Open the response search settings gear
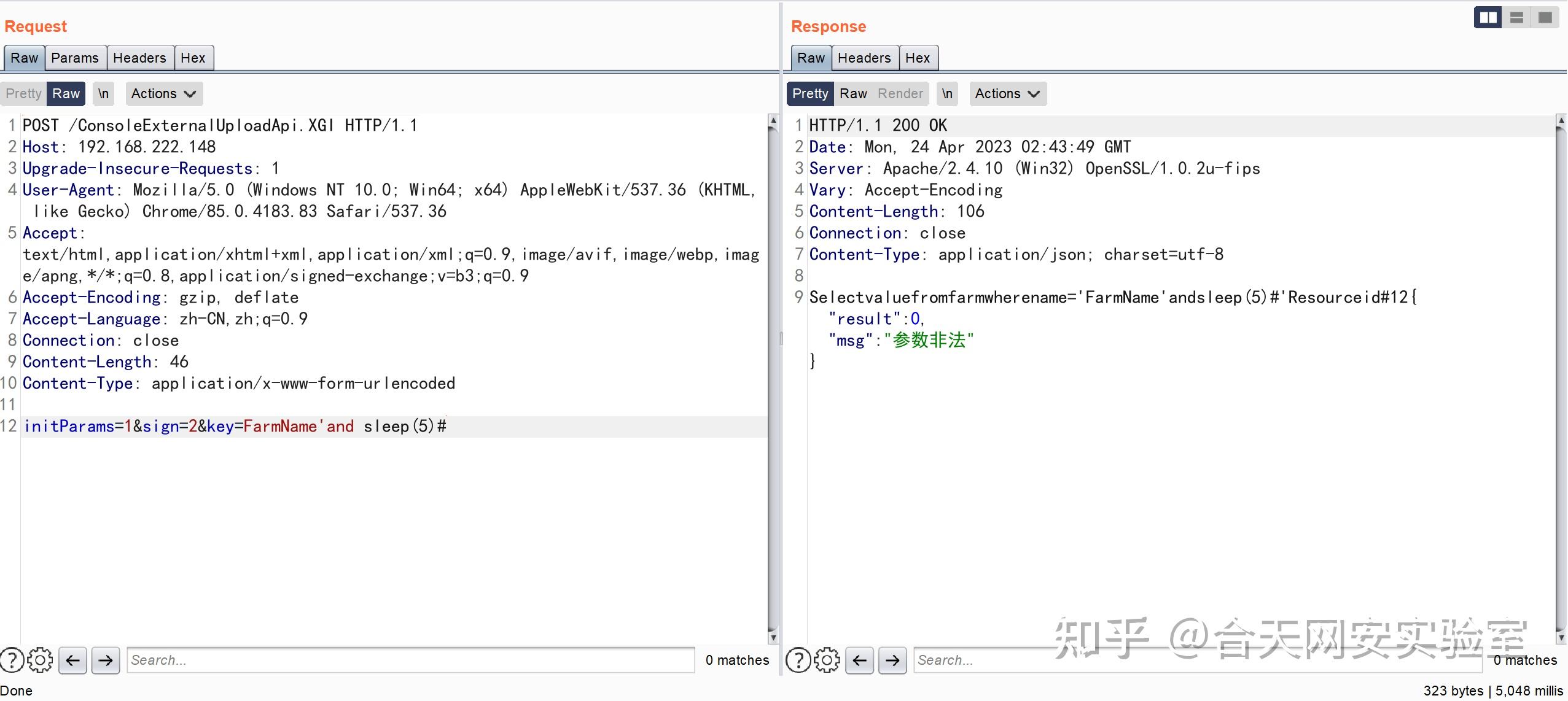This screenshot has height=701, width=1568. 827,660
